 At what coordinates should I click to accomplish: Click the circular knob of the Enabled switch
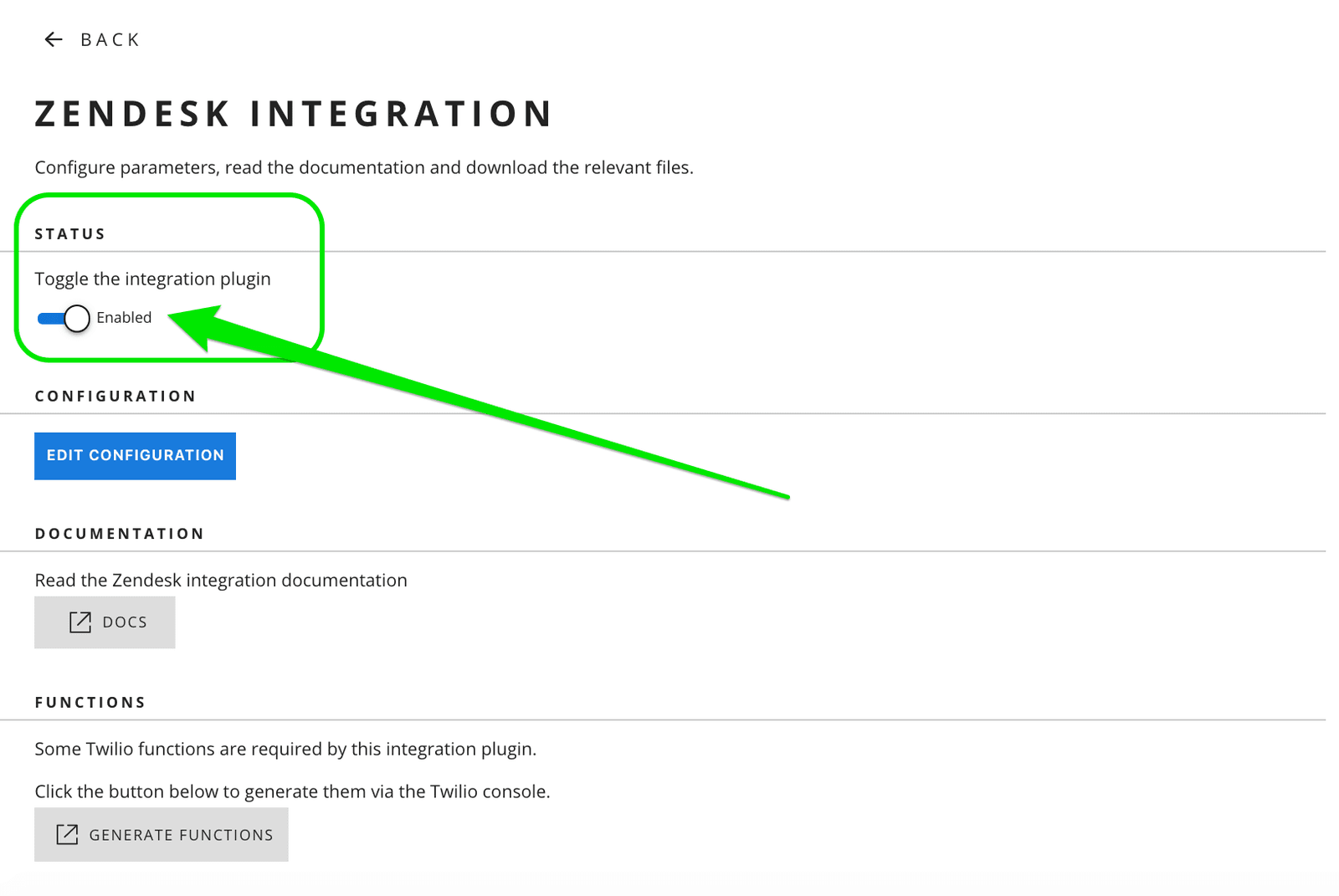pos(76,318)
